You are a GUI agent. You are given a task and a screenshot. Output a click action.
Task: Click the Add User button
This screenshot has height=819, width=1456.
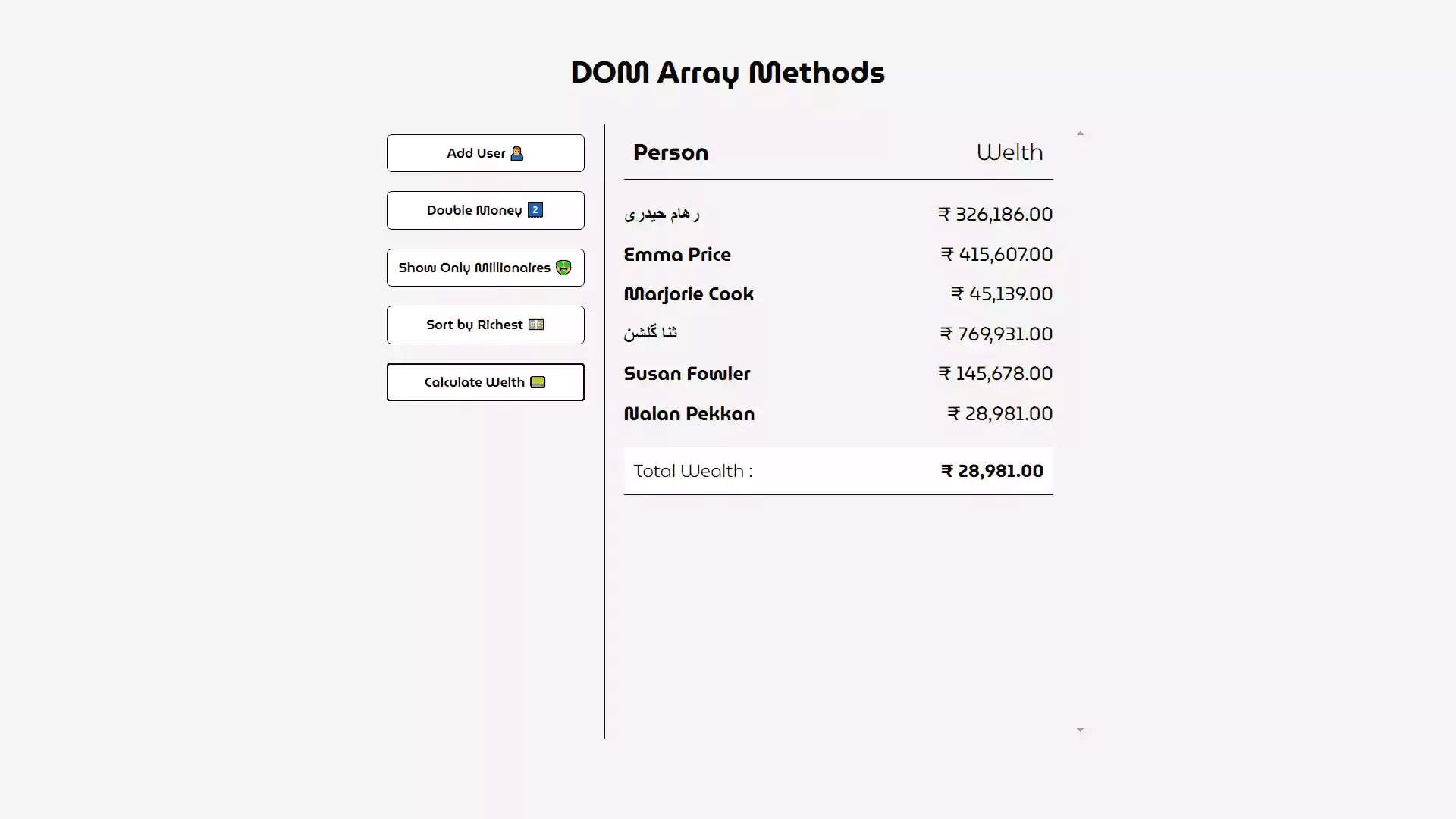click(x=485, y=152)
